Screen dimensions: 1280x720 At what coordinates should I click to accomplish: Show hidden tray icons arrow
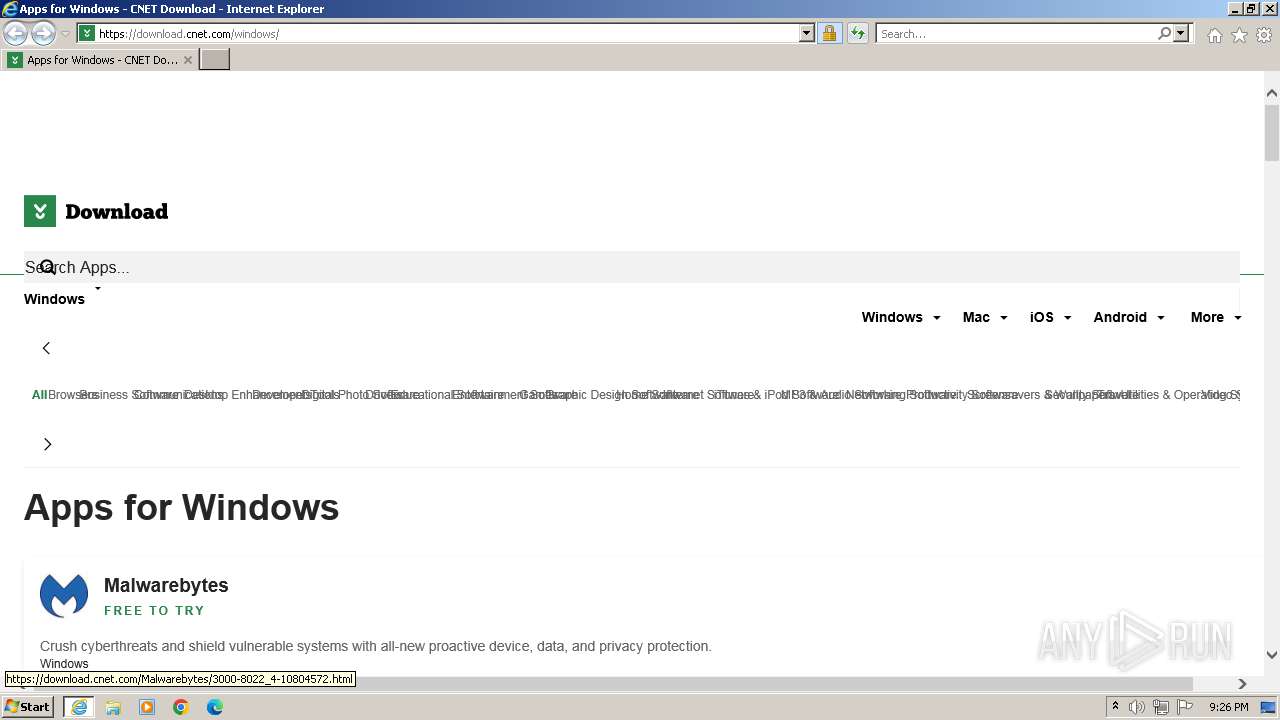(1115, 707)
